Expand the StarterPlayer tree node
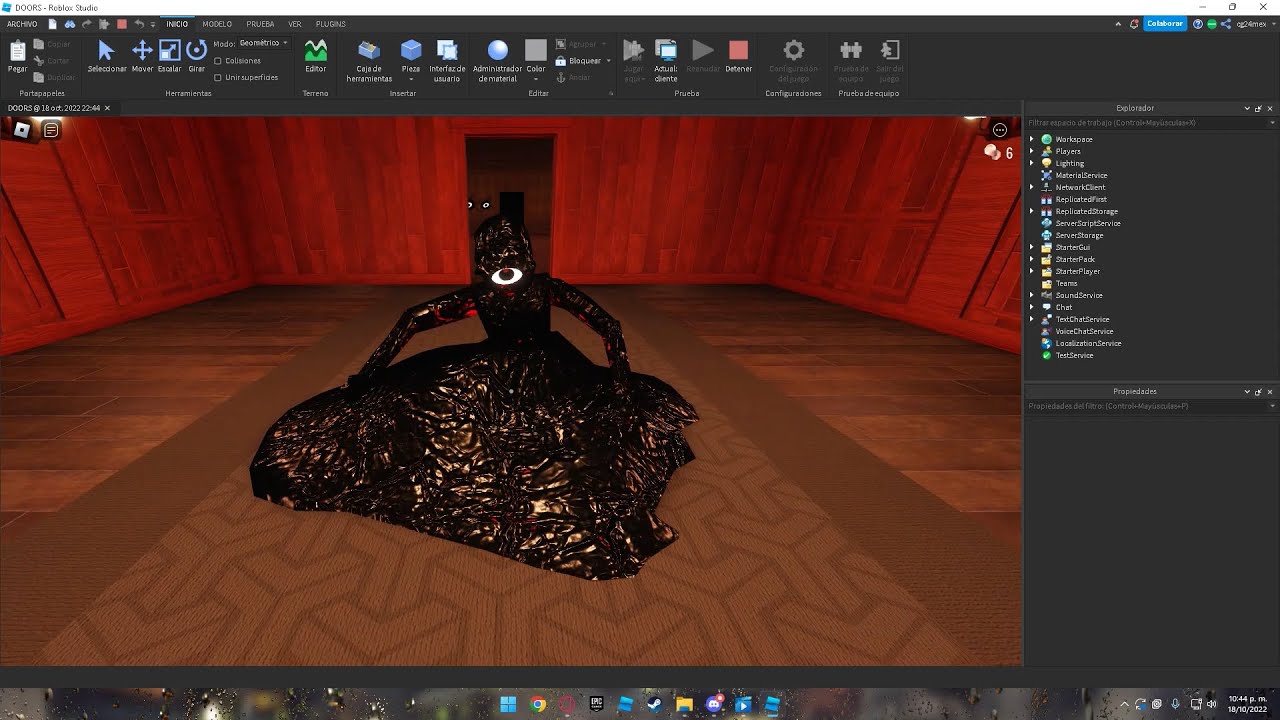The image size is (1280, 720). (1032, 271)
